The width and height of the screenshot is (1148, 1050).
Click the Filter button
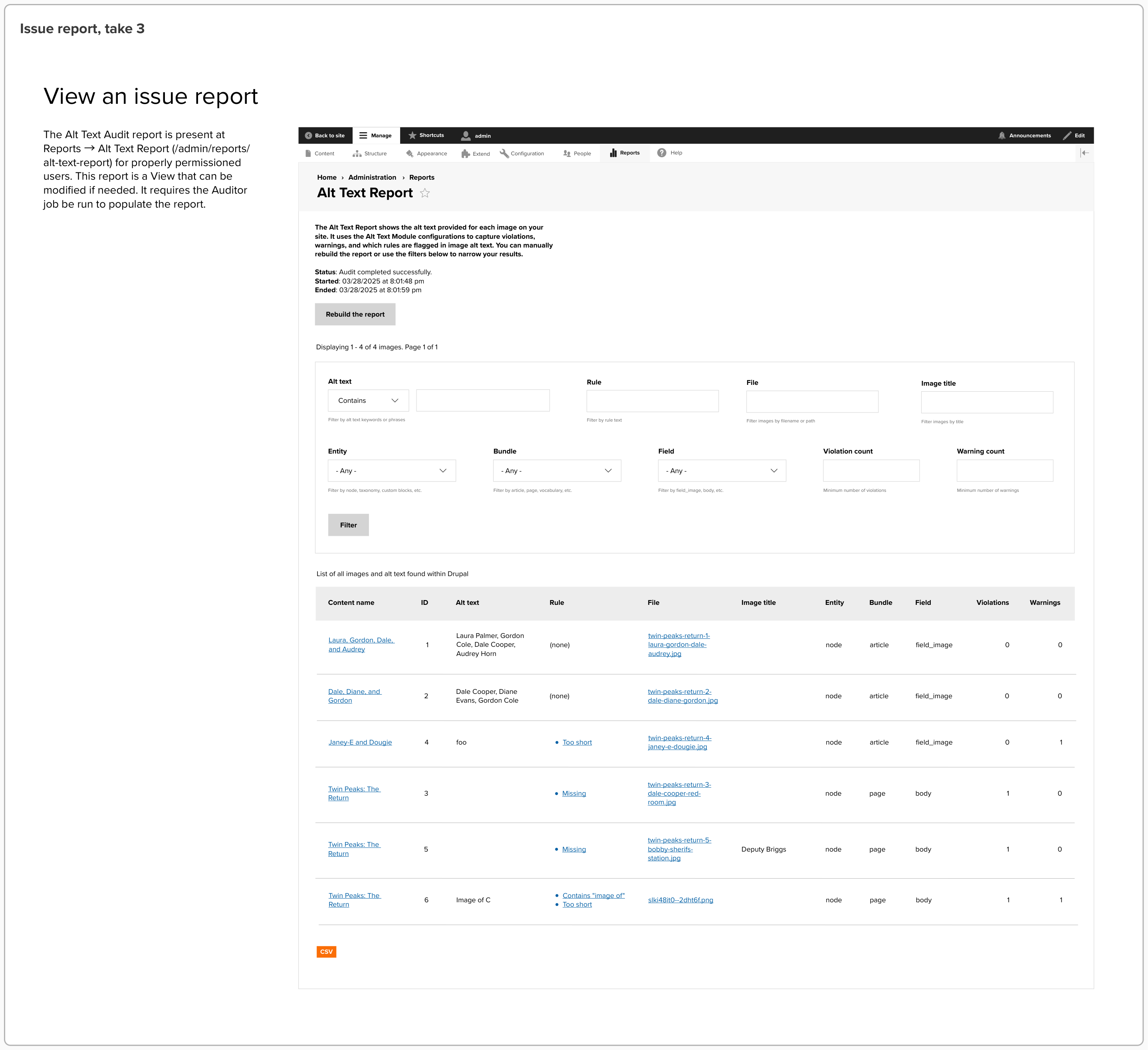click(x=348, y=525)
